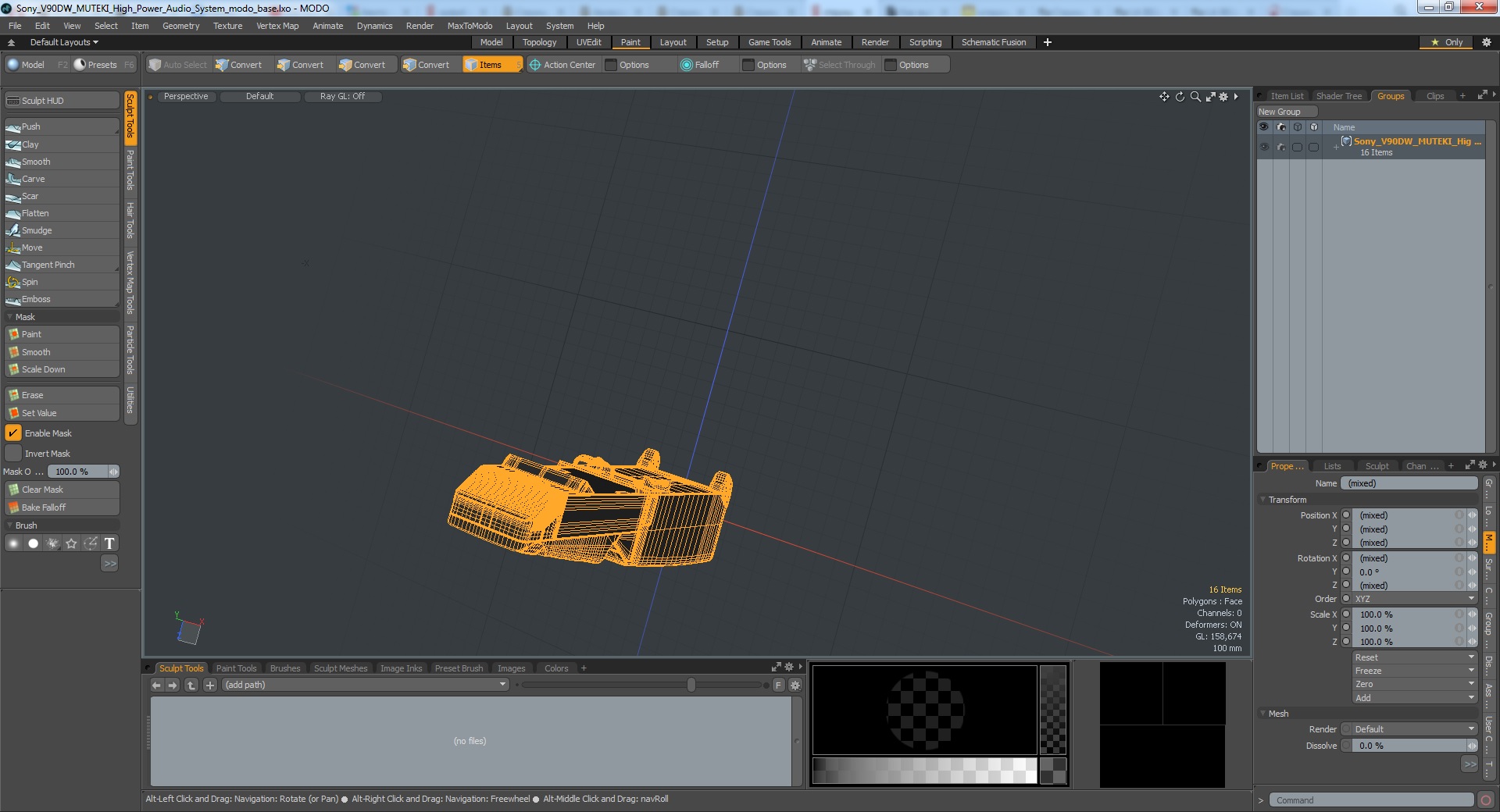
Task: Select the Flatten sculpt tool
Action: tap(61, 213)
